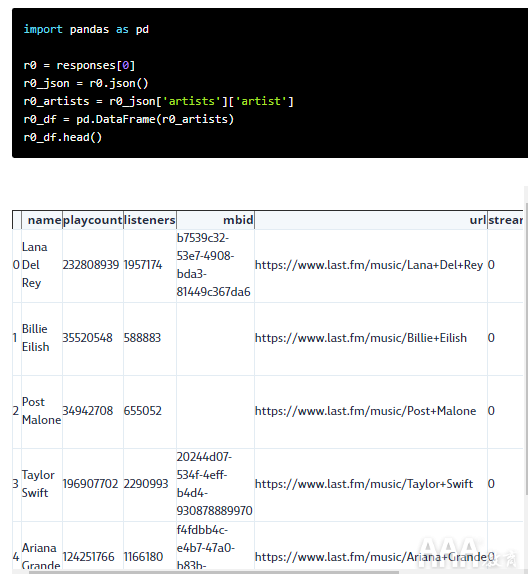The height and width of the screenshot is (574, 528).
Task: Click the 'name' column header
Action: (x=42, y=220)
